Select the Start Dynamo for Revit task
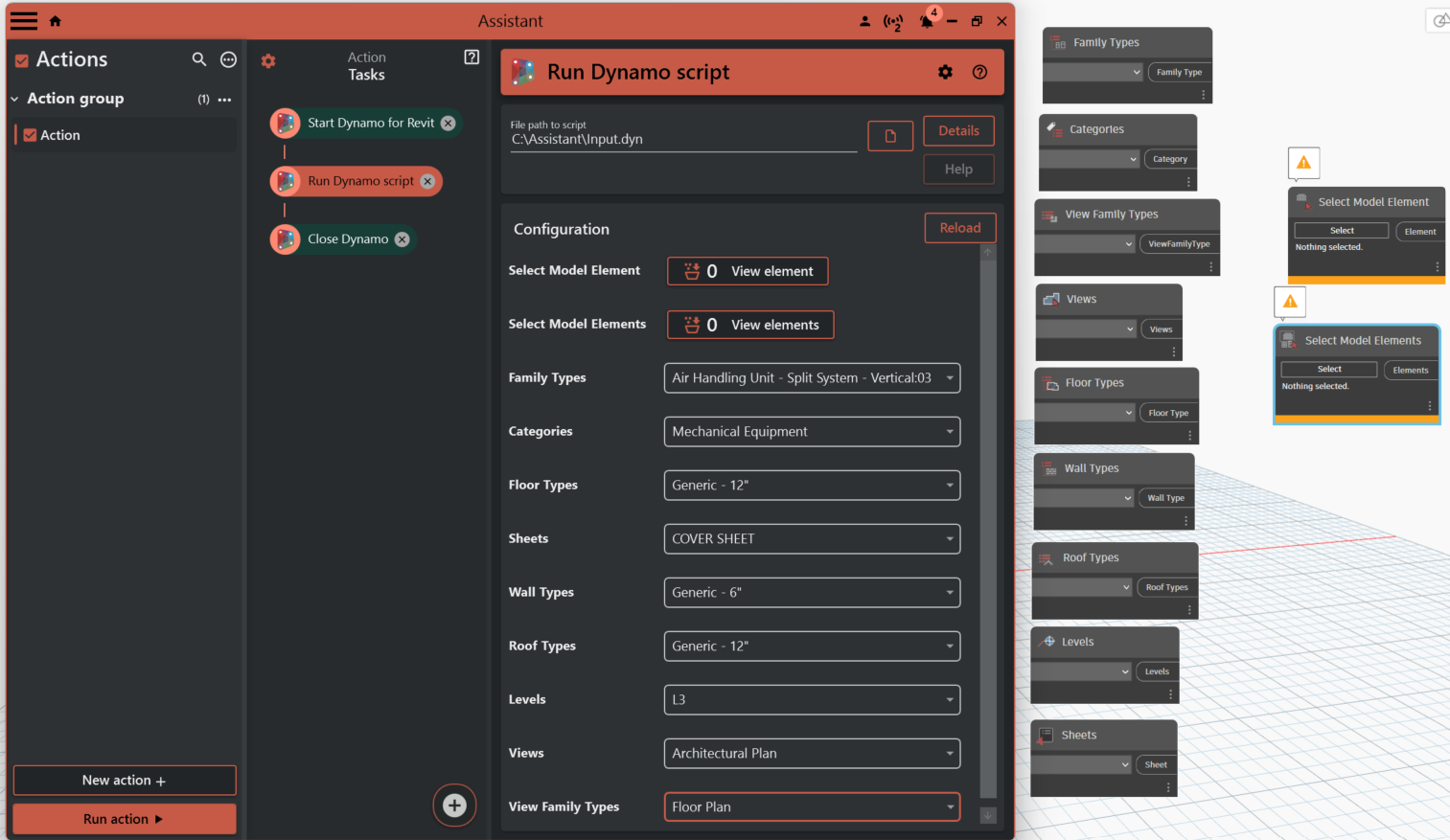This screenshot has height=840, width=1450. coord(370,123)
